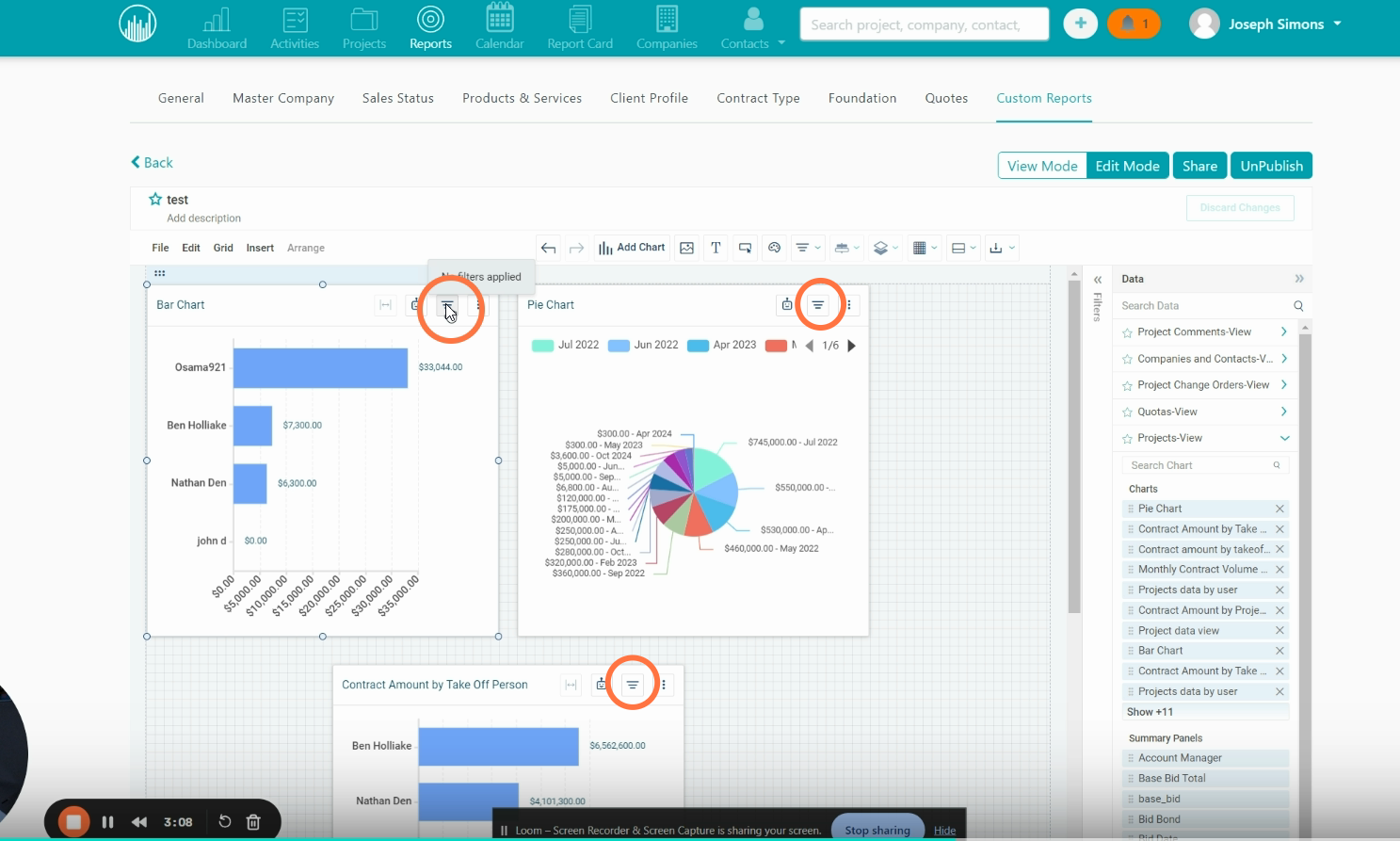1400x841 pixels.
Task: Open the Report Card navigation icon
Action: coord(580,26)
